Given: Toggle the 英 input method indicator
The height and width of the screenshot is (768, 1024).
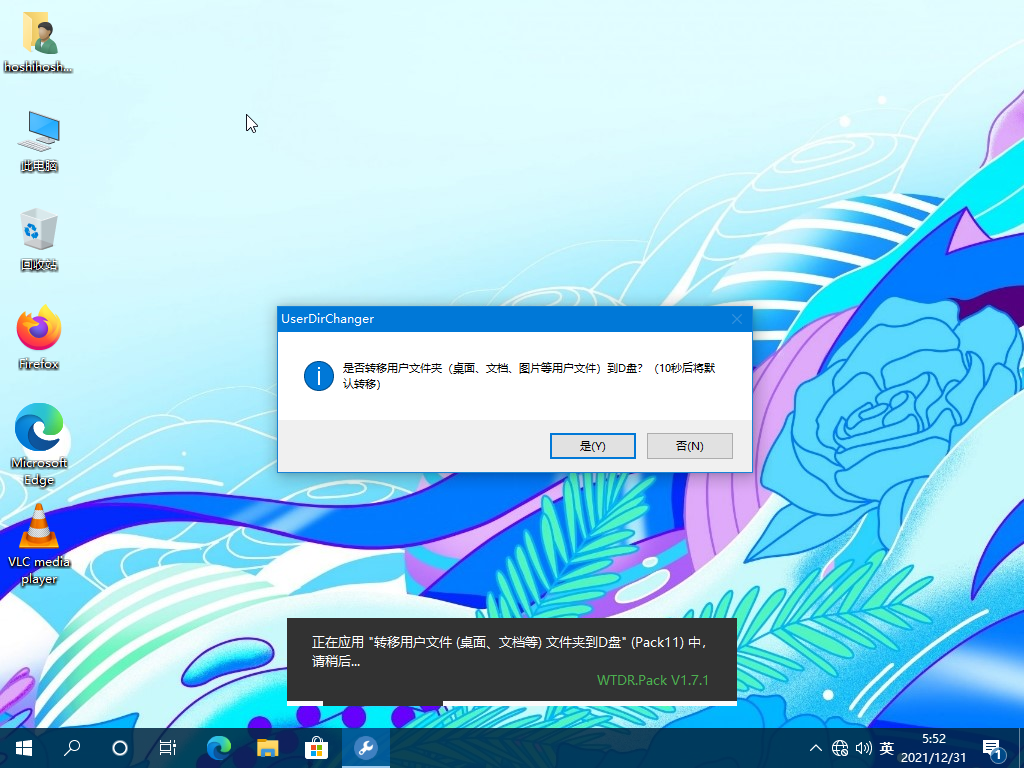Looking at the screenshot, I should click(x=886, y=748).
